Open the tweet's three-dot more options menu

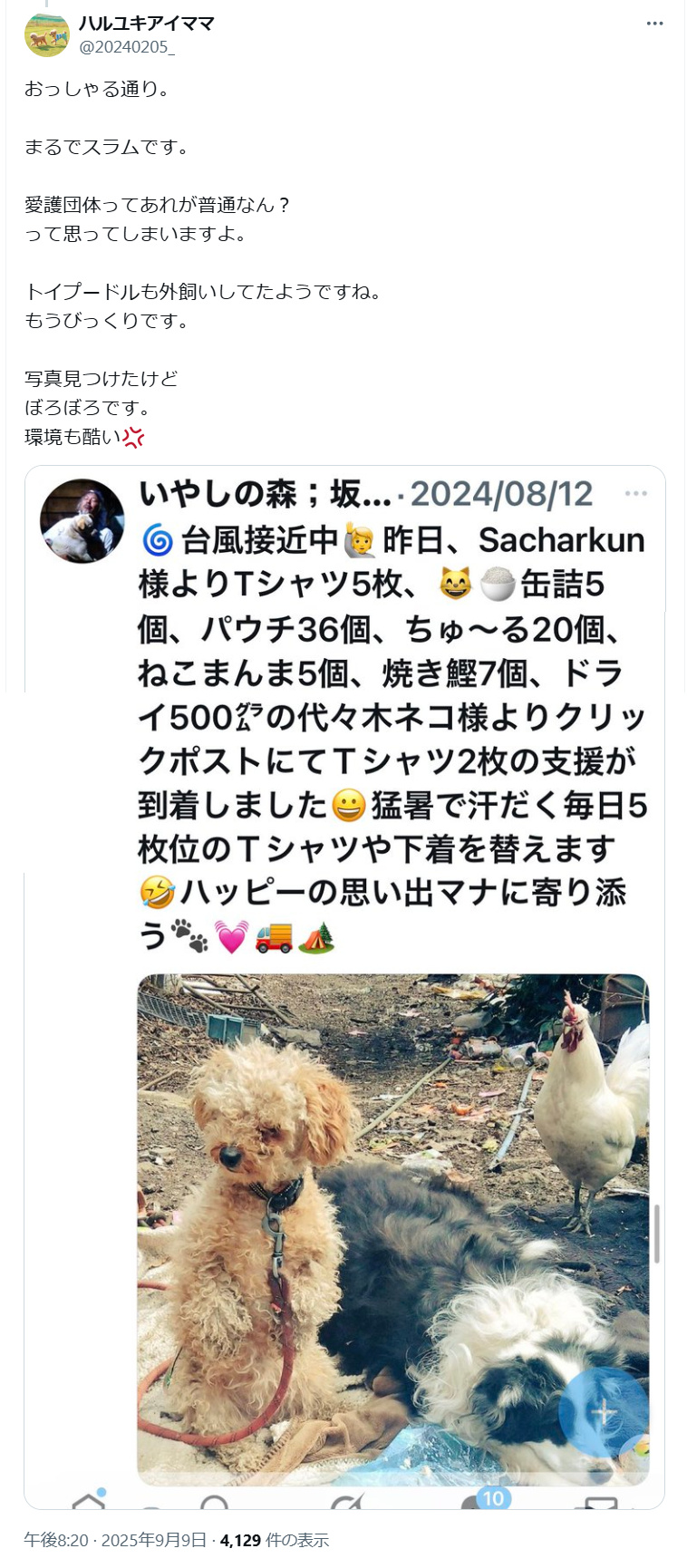[x=654, y=24]
